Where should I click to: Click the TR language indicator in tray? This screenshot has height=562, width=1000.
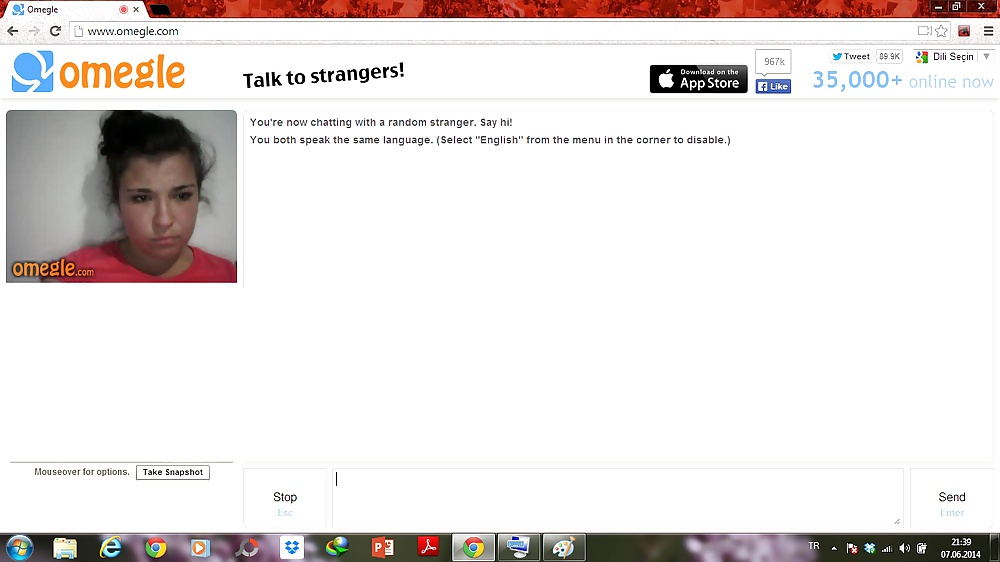coord(814,546)
